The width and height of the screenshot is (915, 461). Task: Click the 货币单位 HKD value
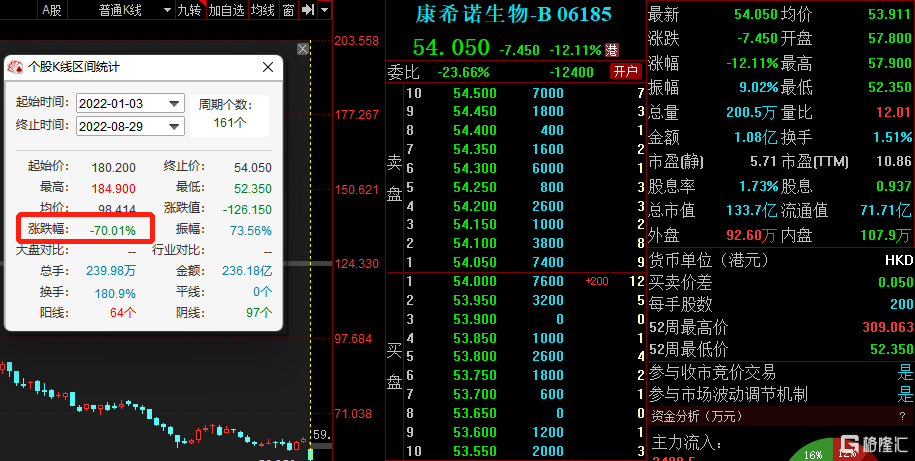(x=899, y=260)
